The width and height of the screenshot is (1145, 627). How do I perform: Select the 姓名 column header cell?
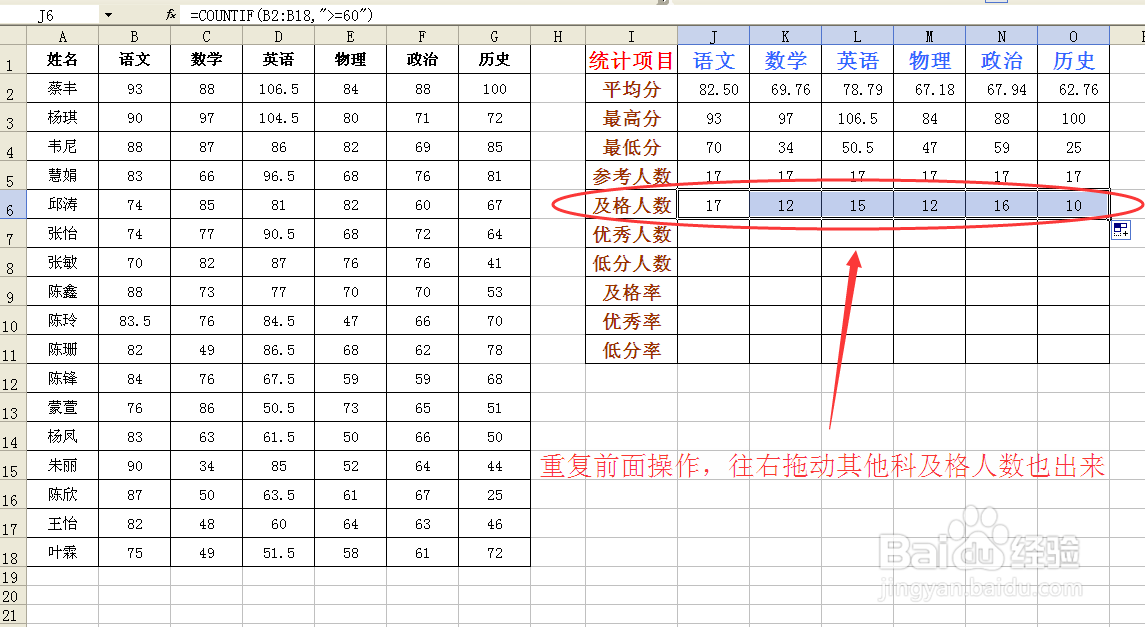tap(62, 61)
